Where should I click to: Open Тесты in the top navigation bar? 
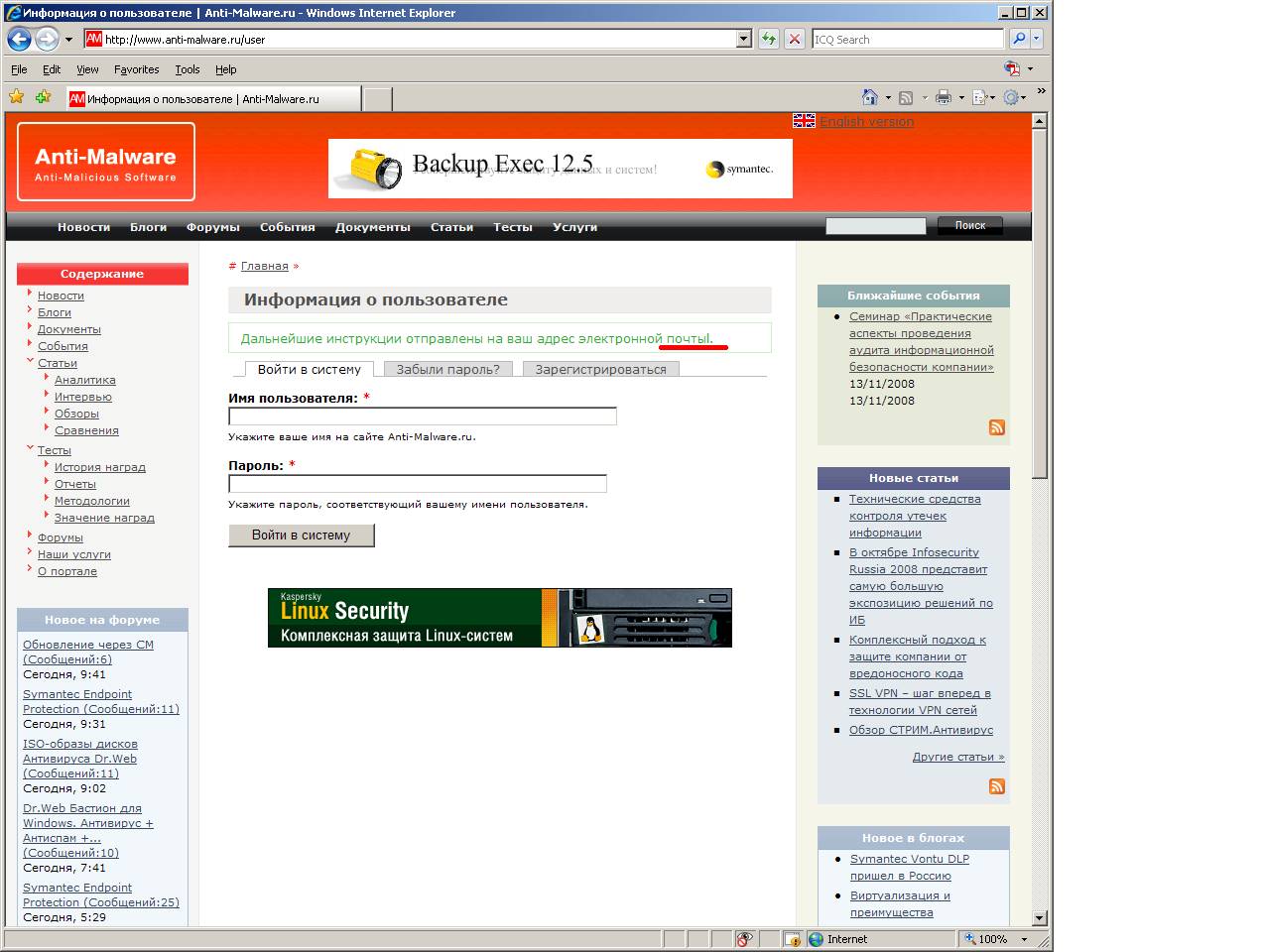(x=513, y=227)
